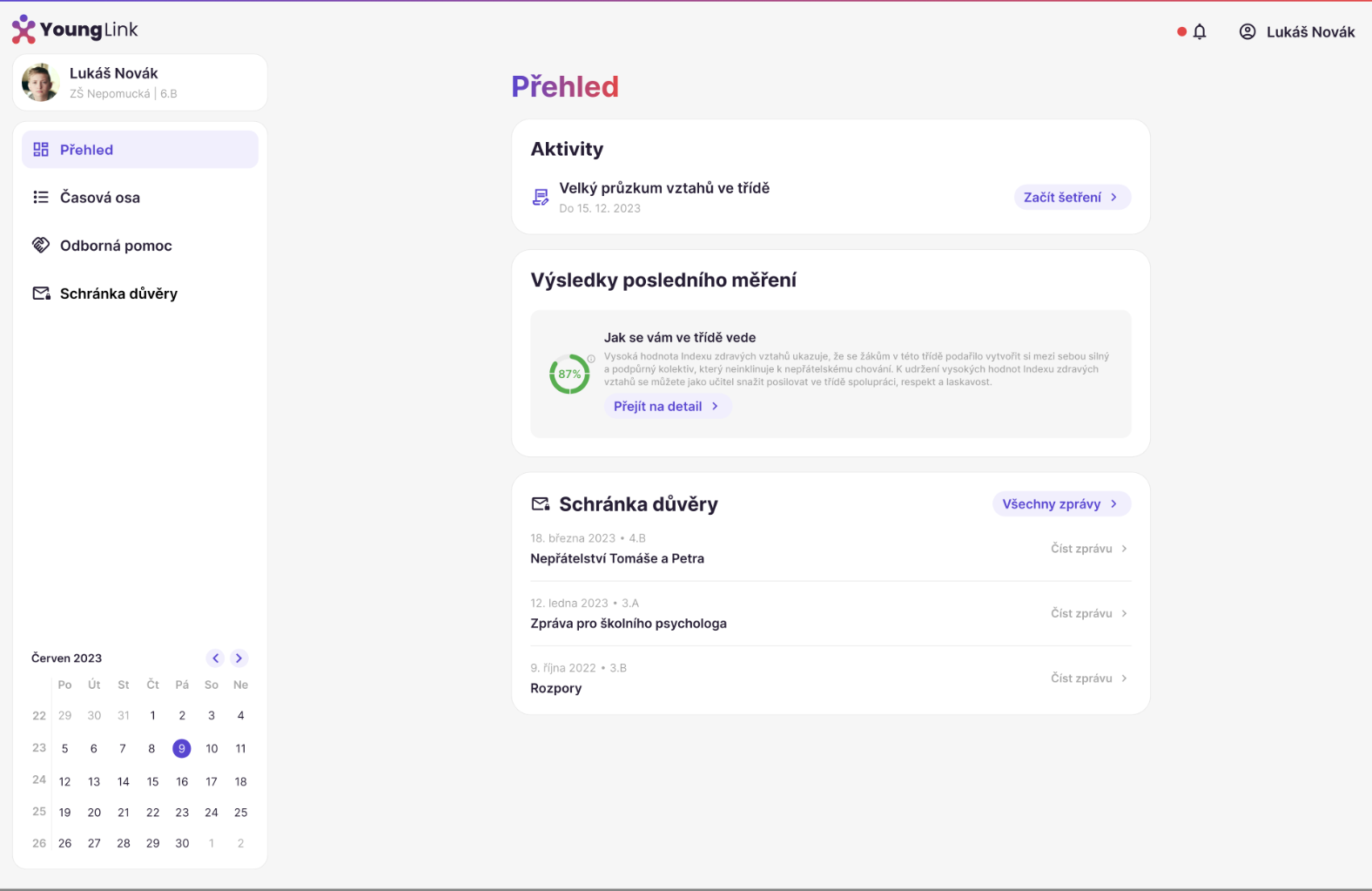
Task: Click the 87% circular progress indicator
Action: click(x=569, y=374)
